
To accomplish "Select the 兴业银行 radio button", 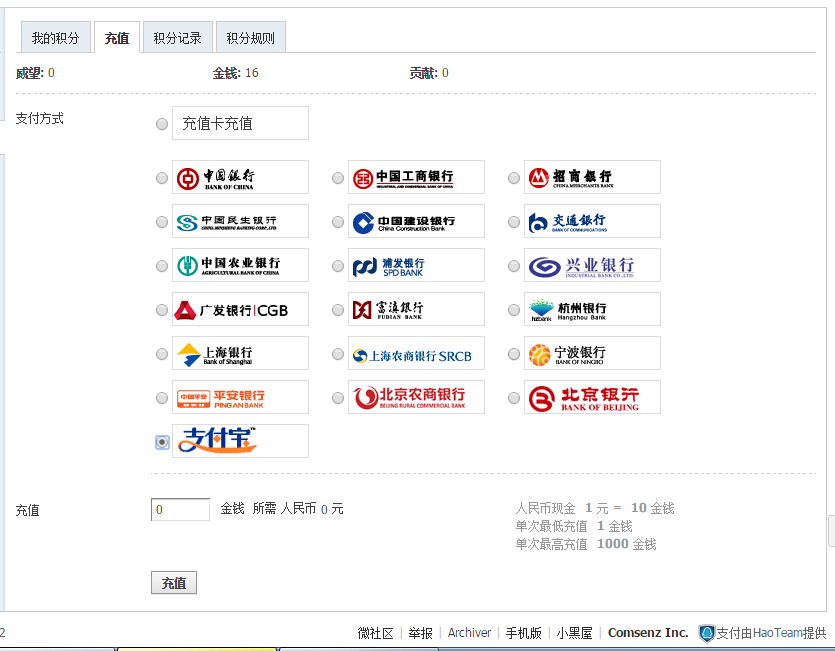I will click(x=514, y=266).
